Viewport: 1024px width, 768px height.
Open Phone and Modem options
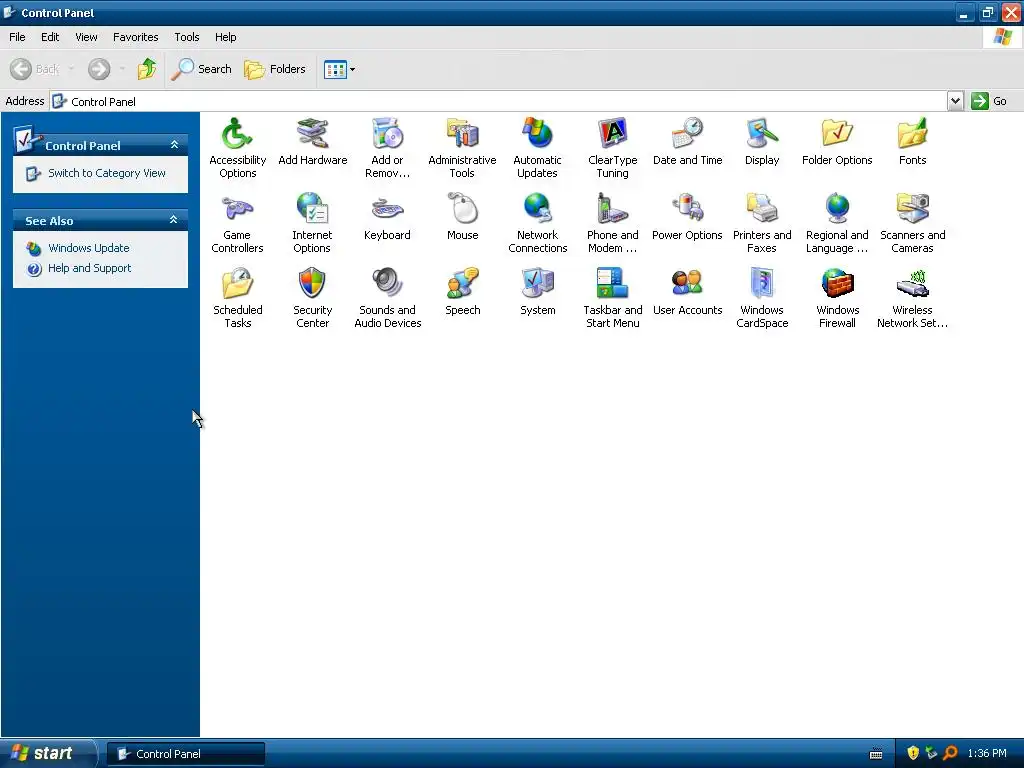click(x=612, y=223)
